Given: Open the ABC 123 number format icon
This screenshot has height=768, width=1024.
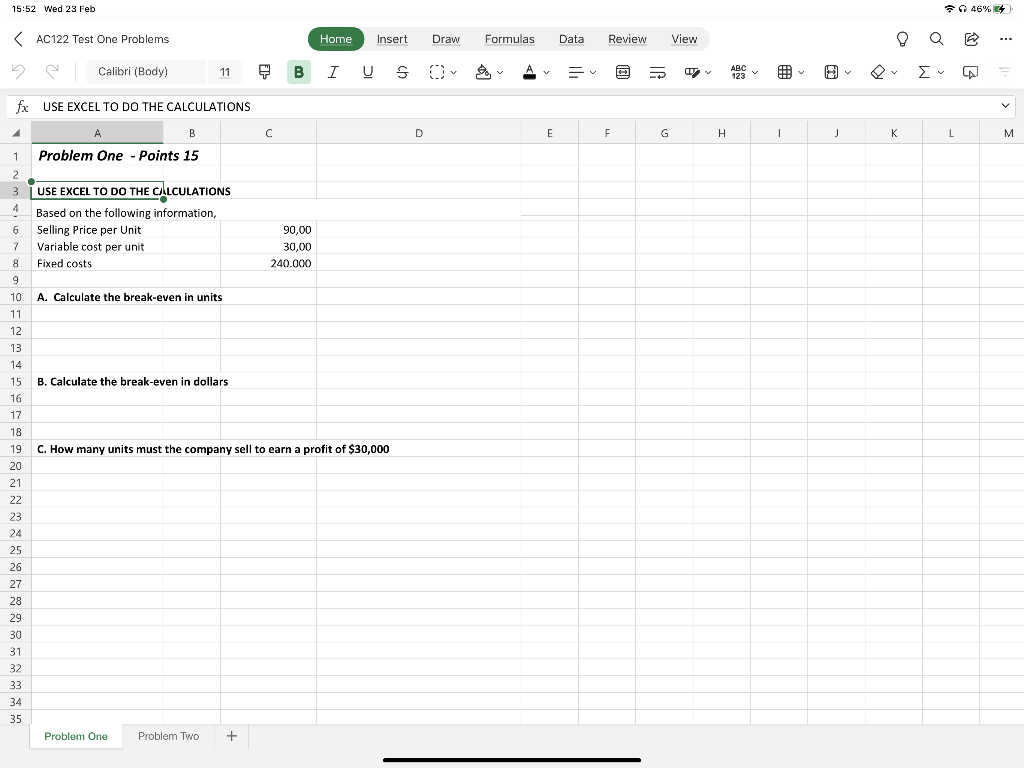Looking at the screenshot, I should tap(739, 72).
